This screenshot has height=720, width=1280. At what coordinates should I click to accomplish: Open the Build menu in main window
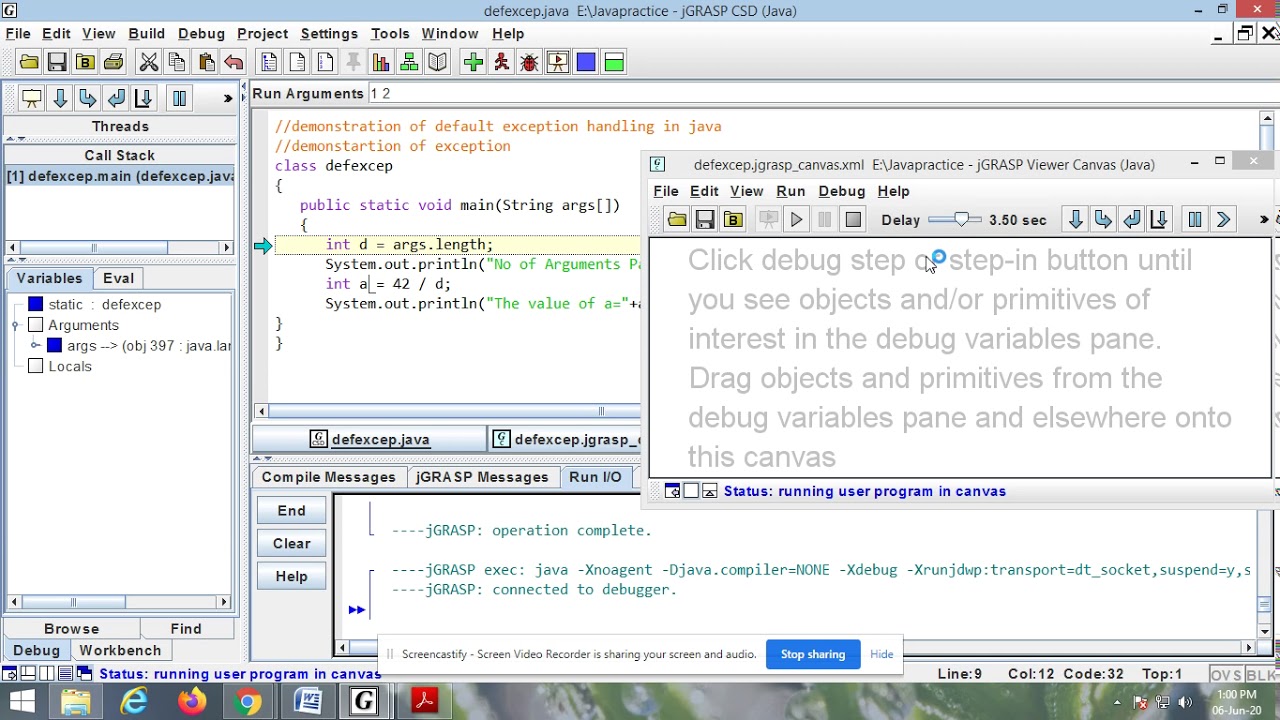[146, 34]
